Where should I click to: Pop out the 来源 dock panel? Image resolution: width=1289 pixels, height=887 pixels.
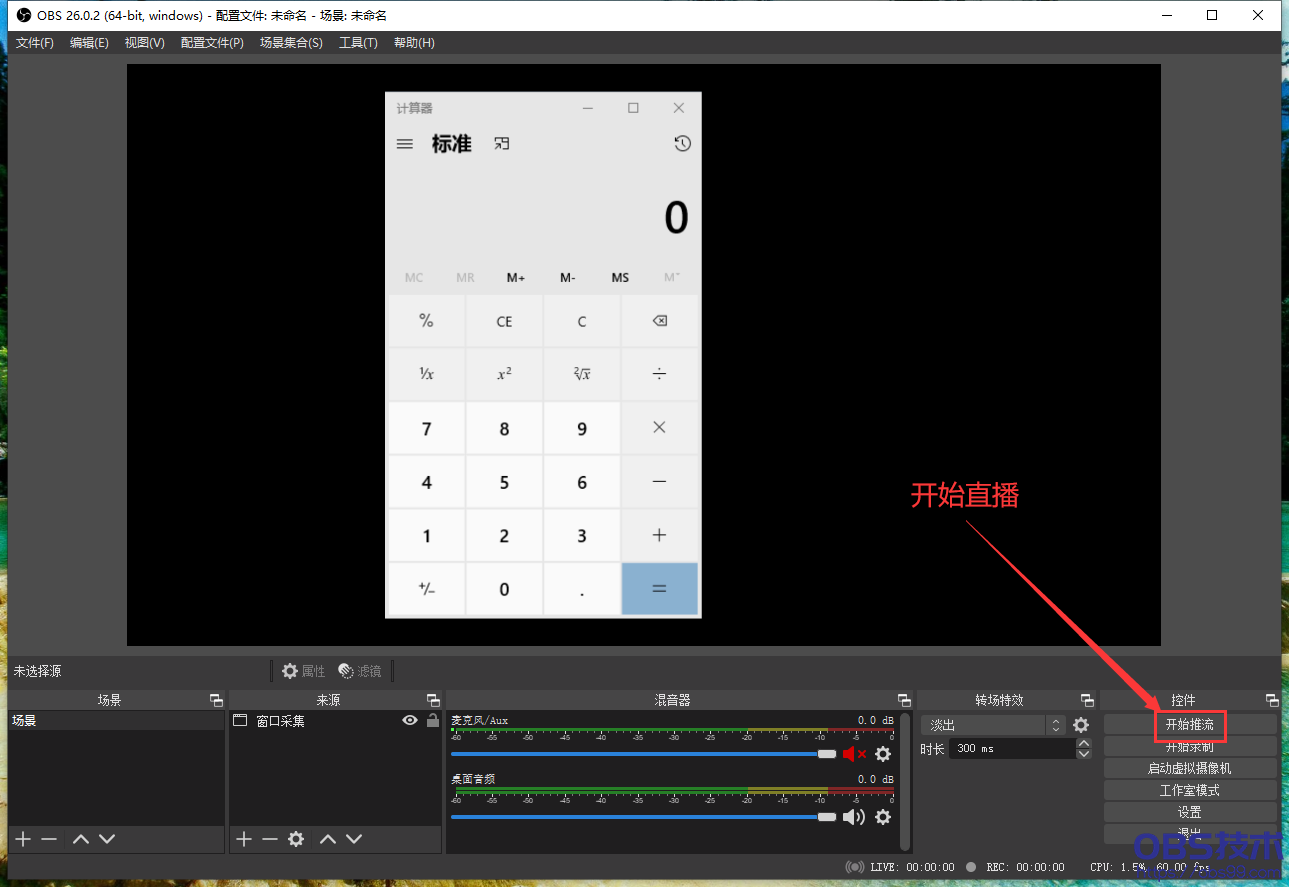tap(433, 700)
